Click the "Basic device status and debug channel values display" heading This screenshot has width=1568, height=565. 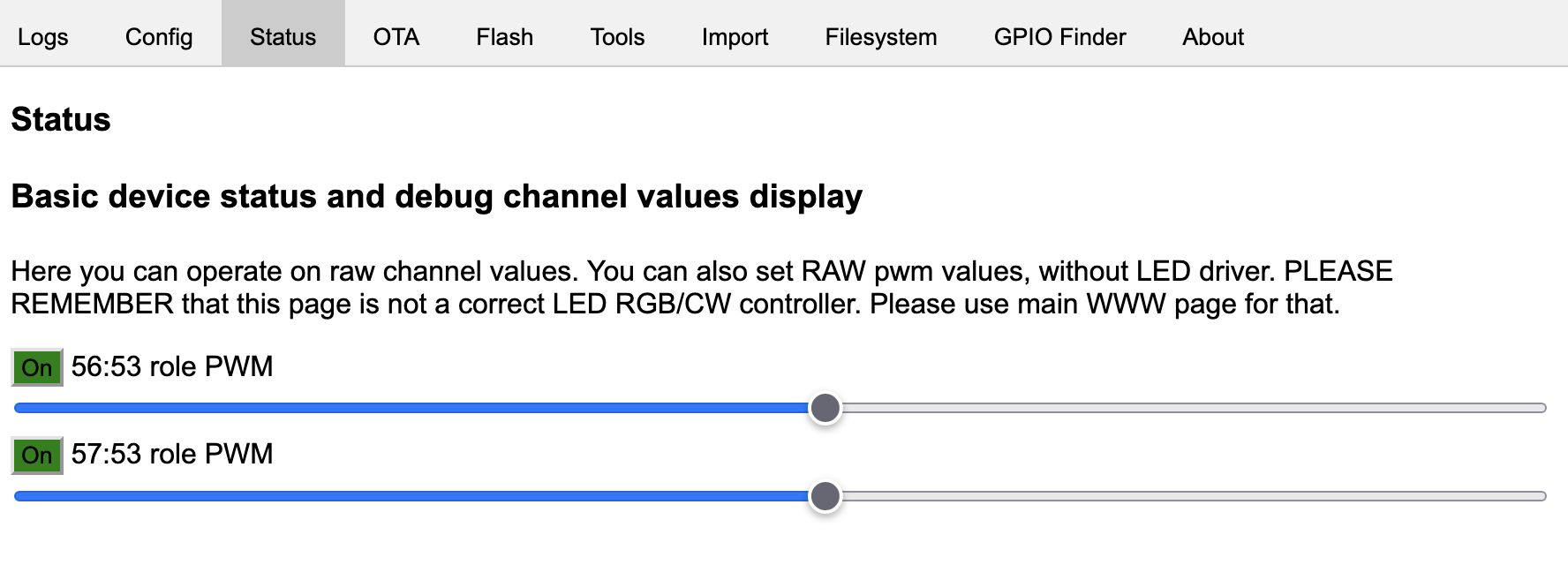pyautogui.click(x=437, y=196)
